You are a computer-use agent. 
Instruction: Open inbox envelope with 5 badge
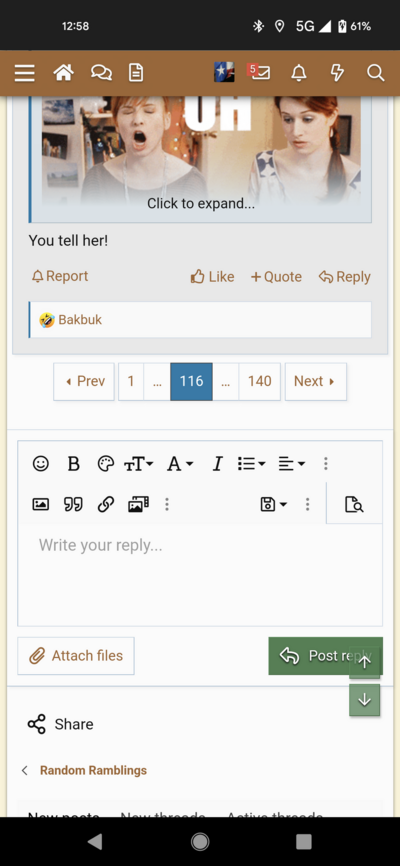[x=259, y=72]
